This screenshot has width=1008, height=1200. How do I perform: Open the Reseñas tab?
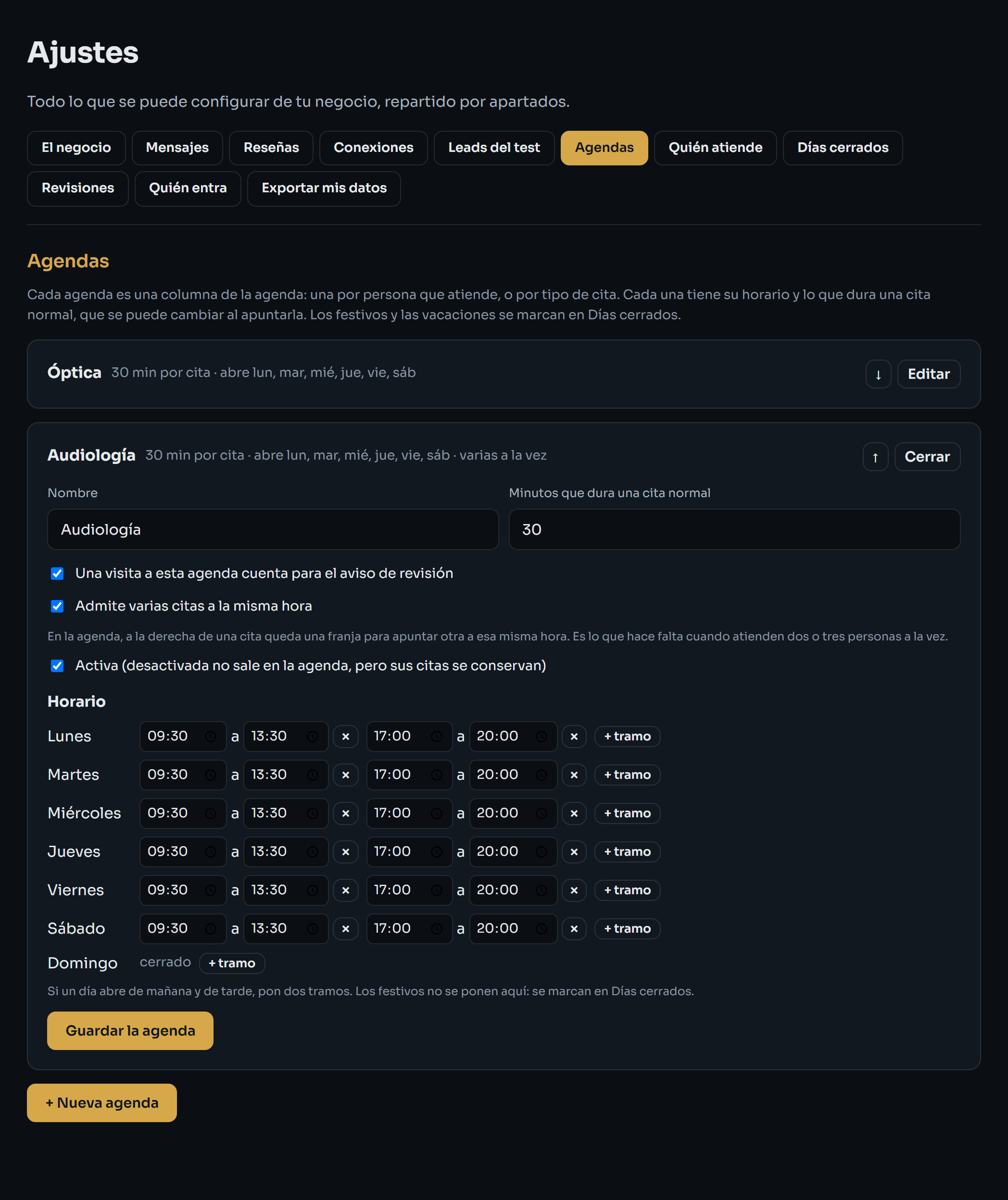tap(271, 148)
